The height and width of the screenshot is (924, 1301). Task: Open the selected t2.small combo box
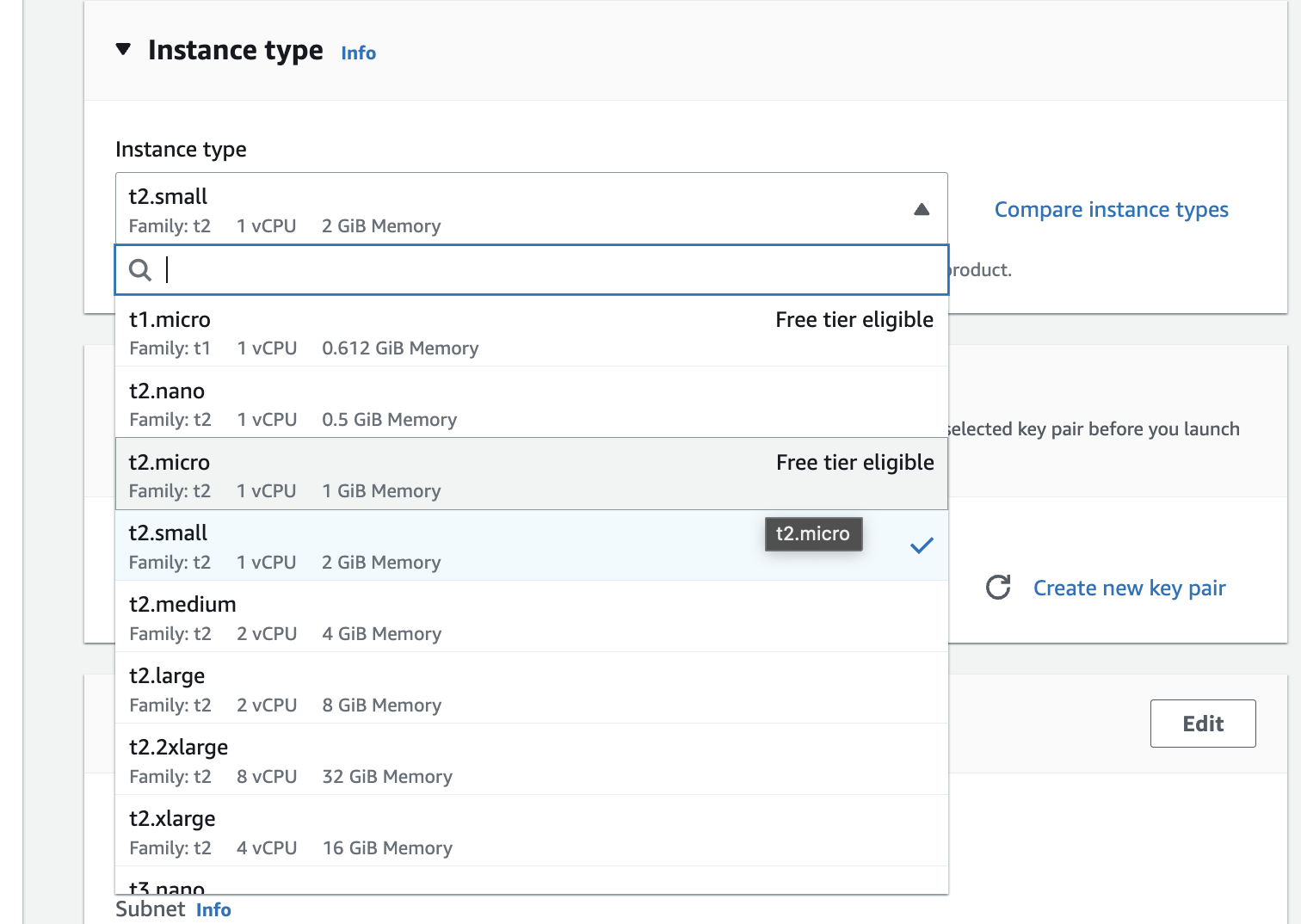coord(516,209)
